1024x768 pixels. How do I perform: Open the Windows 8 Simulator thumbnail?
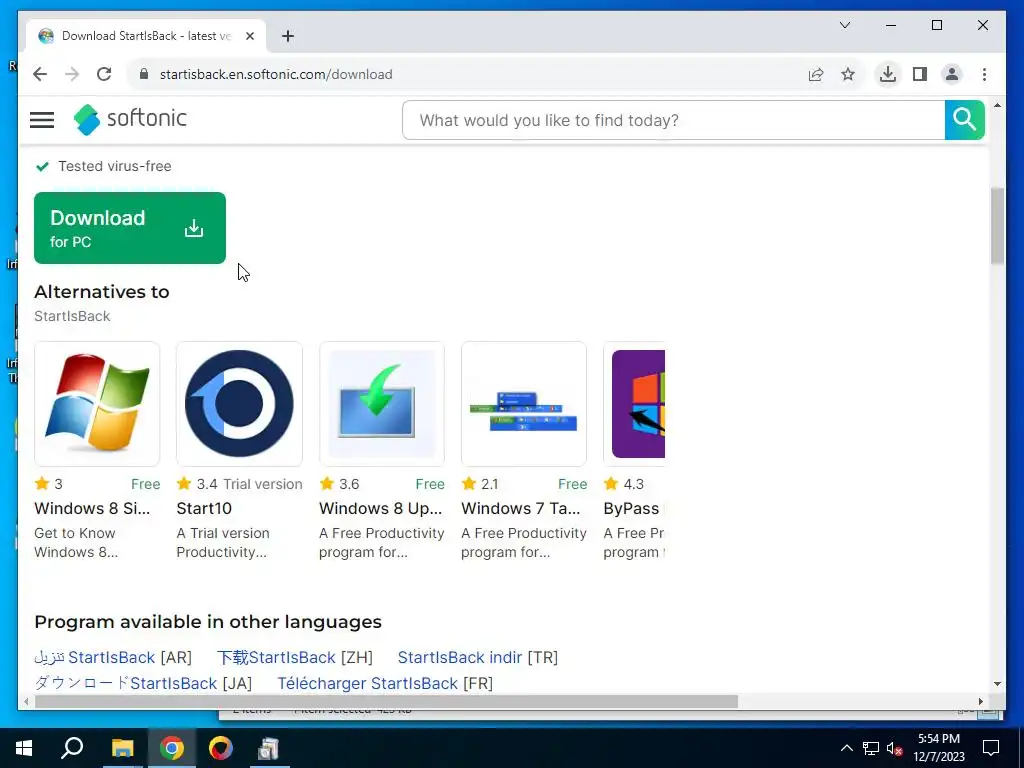click(x=97, y=404)
